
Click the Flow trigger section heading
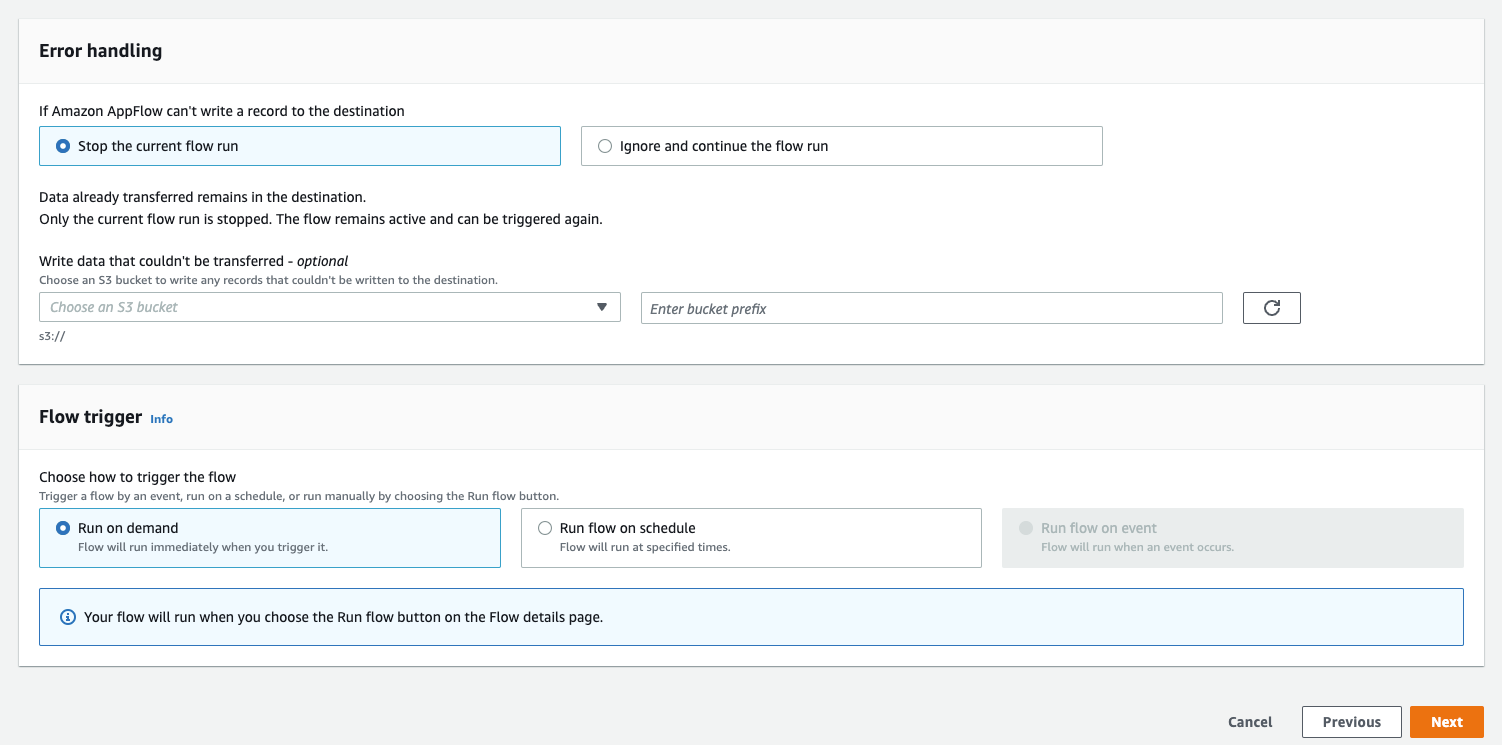(90, 417)
